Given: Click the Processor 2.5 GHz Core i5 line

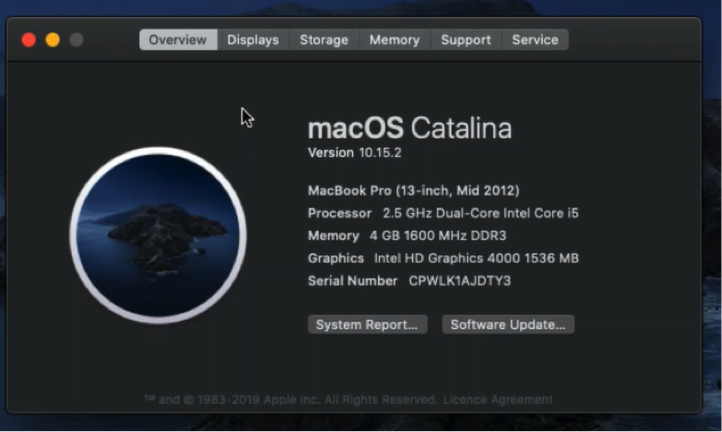Looking at the screenshot, I should (x=443, y=213).
